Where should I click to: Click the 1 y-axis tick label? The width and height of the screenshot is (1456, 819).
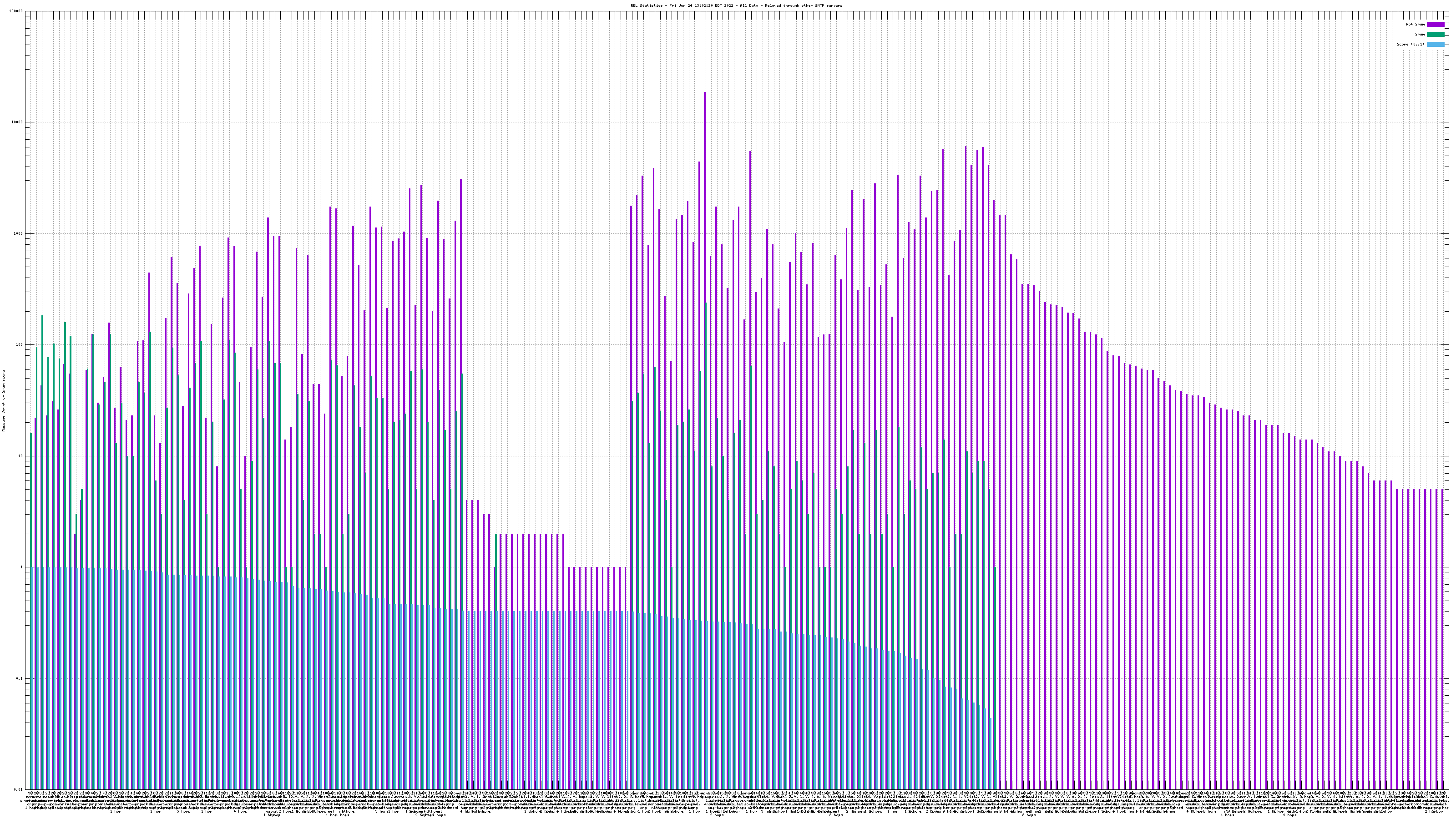tap(21, 567)
